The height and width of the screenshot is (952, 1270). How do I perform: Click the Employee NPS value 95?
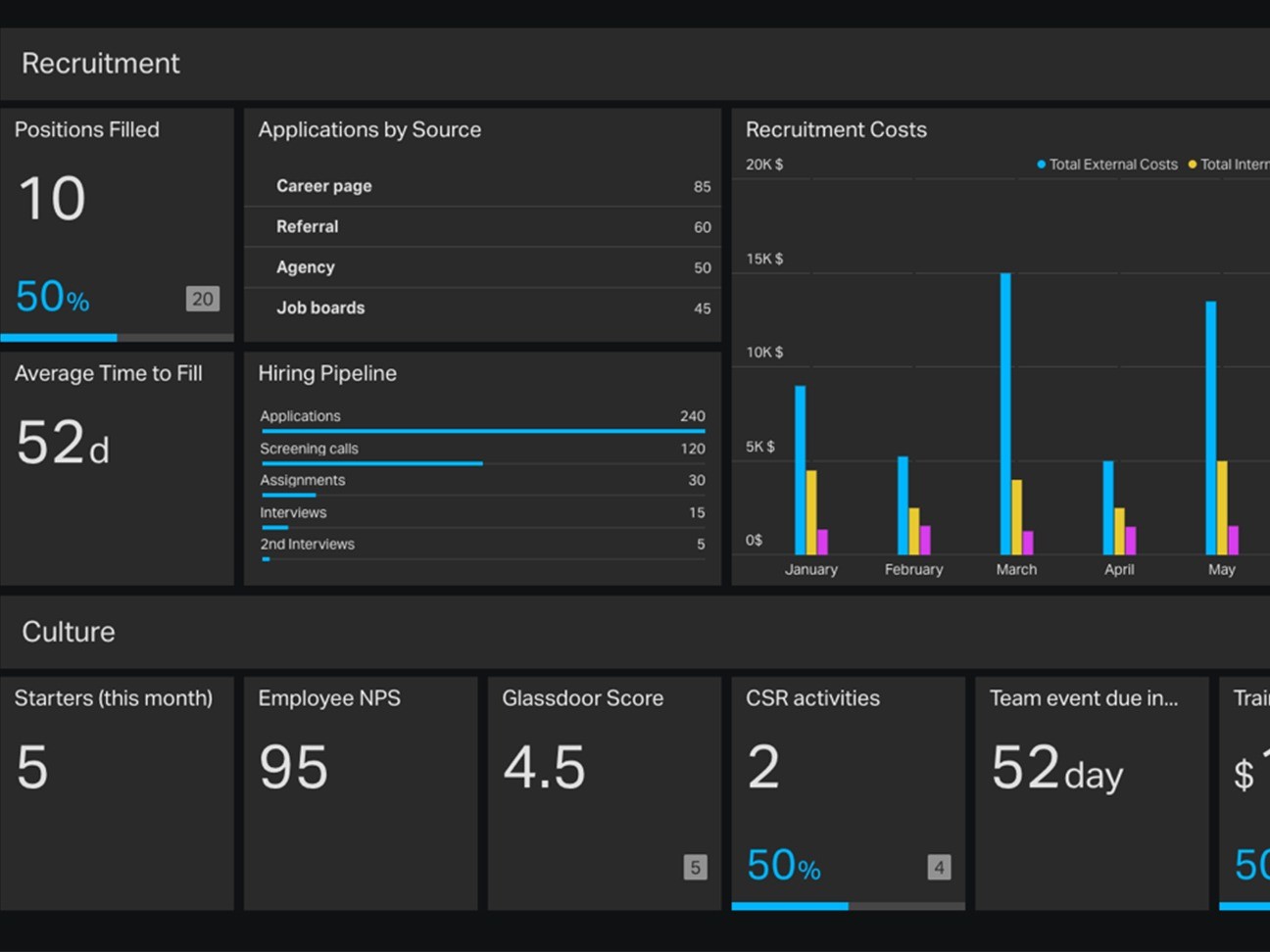(293, 767)
